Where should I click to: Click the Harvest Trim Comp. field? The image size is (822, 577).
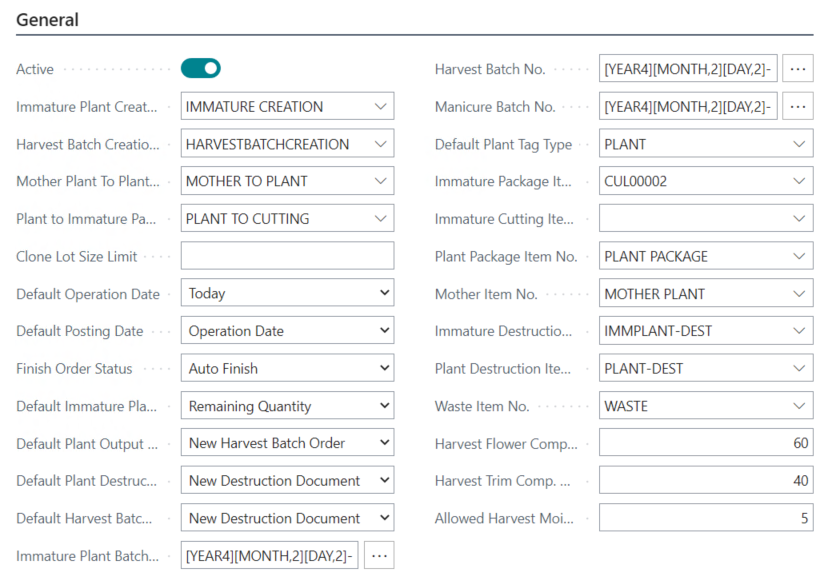[x=706, y=481]
